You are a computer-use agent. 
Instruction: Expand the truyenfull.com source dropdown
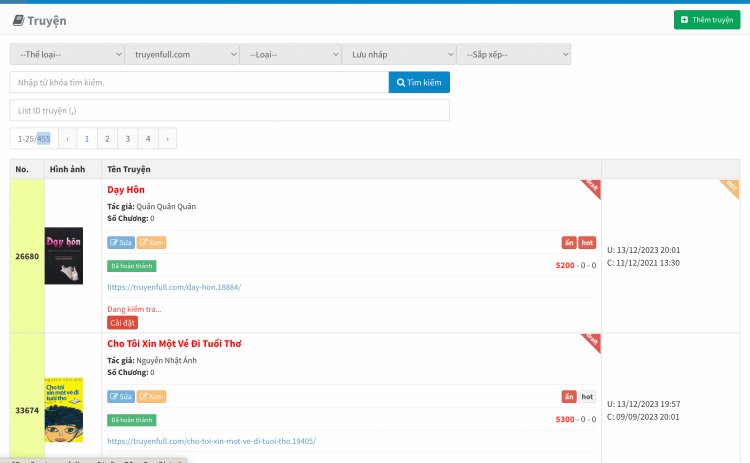pyautogui.click(x=182, y=54)
